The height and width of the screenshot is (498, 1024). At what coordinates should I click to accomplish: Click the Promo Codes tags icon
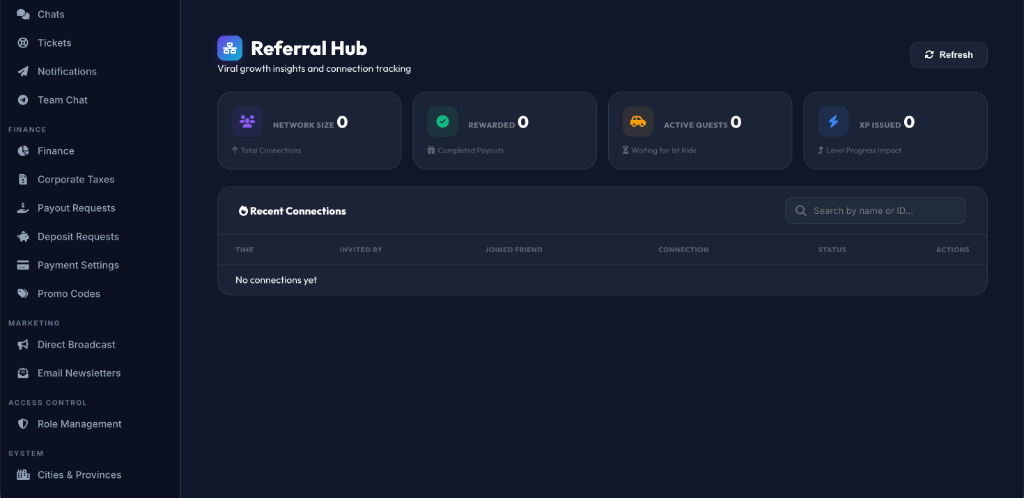[x=23, y=294]
